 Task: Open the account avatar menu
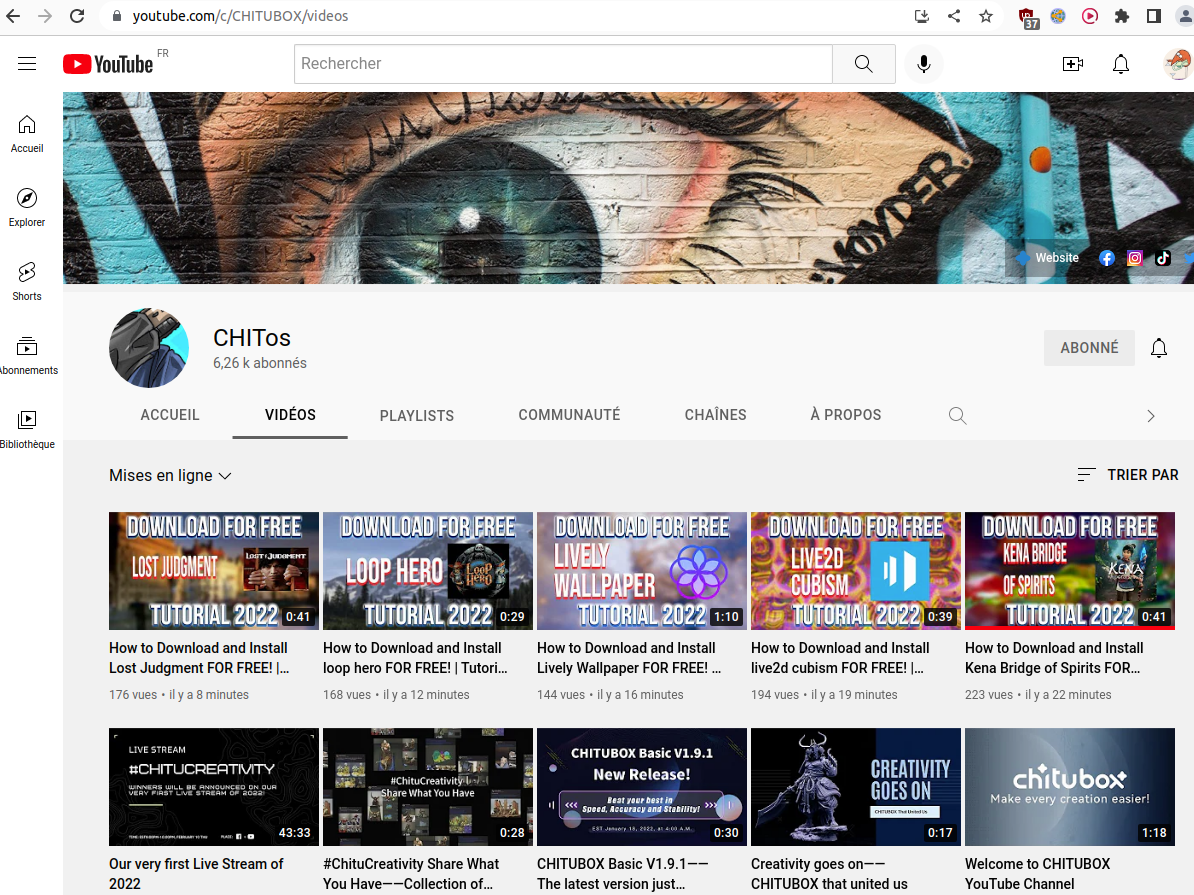click(1178, 64)
